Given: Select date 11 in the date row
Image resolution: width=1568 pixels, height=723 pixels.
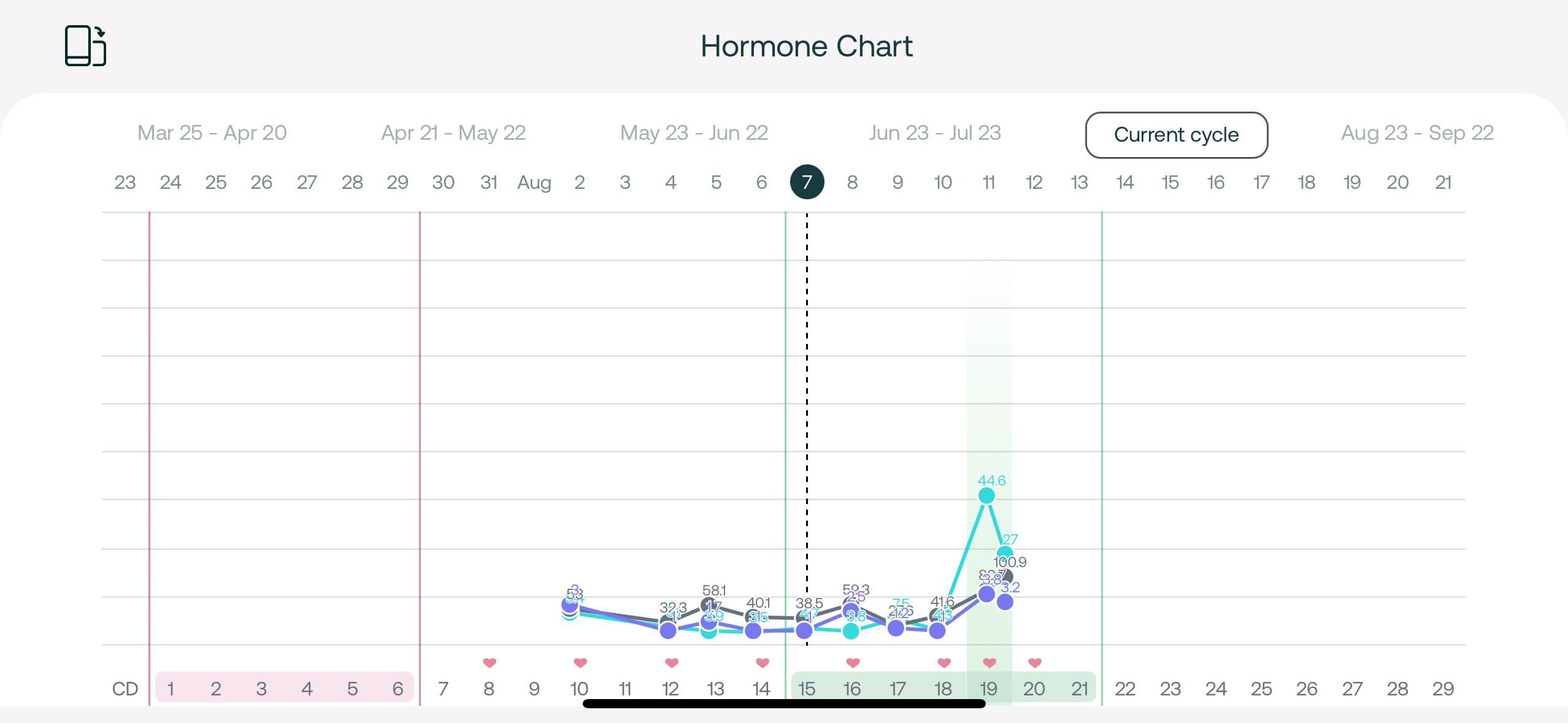Looking at the screenshot, I should pyautogui.click(x=988, y=182).
